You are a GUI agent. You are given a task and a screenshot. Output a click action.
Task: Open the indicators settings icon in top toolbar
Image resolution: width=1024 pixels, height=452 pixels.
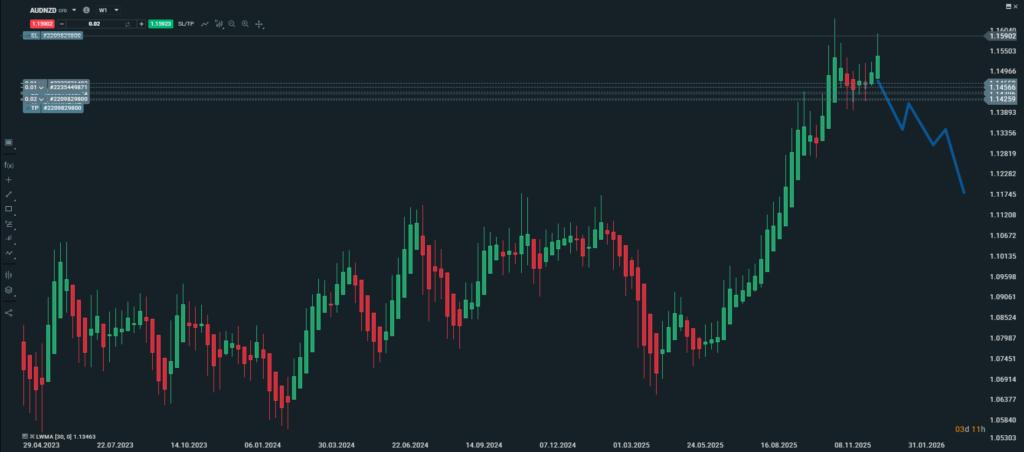click(x=219, y=22)
